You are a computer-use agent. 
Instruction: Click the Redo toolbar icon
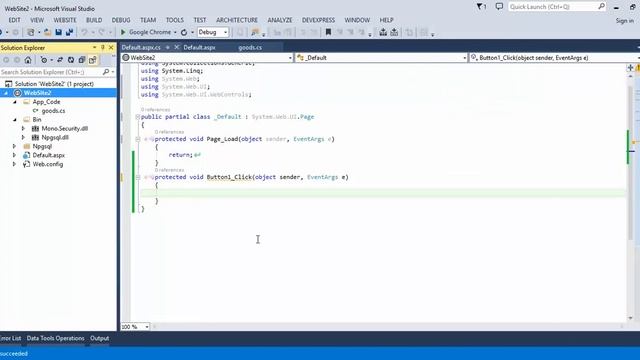(x=102, y=32)
